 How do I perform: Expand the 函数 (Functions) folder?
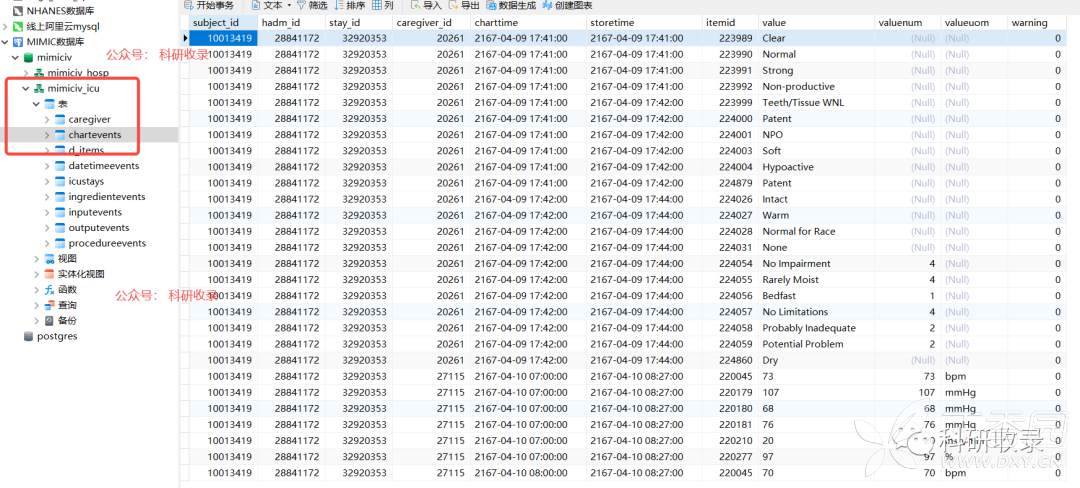[x=36, y=290]
